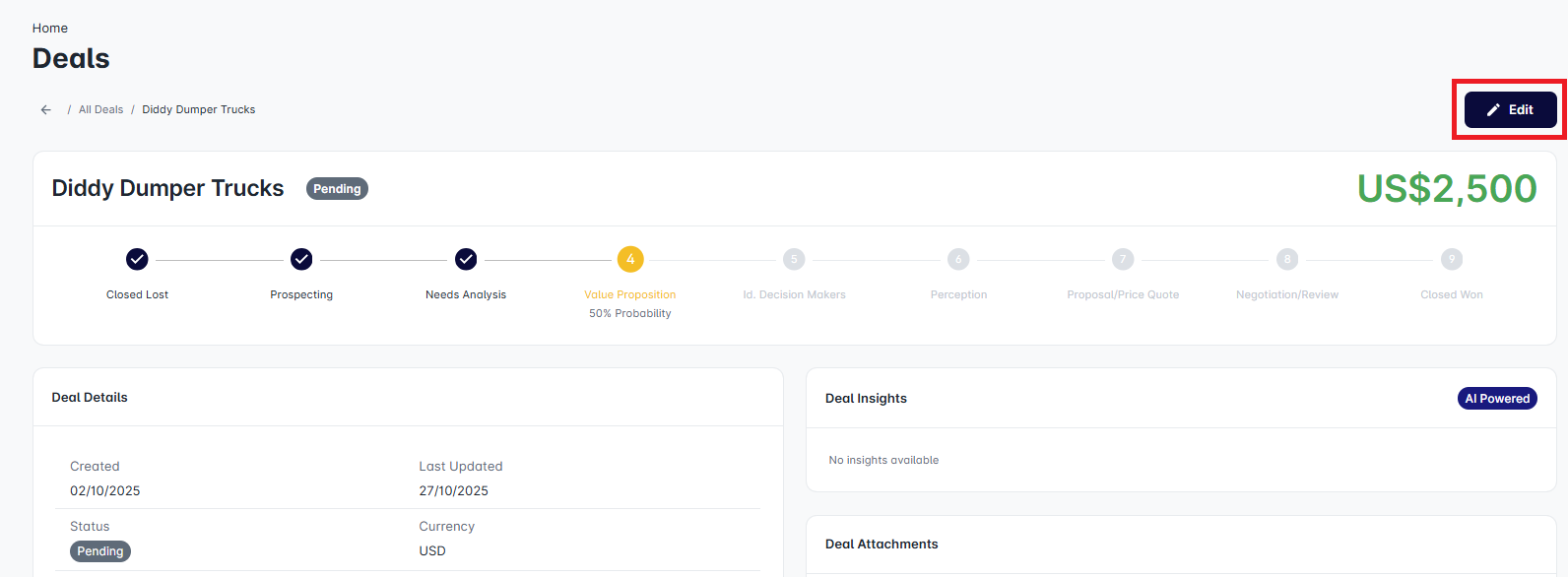Click the Edit button
The height and width of the screenshot is (577, 1568).
click(x=1510, y=110)
